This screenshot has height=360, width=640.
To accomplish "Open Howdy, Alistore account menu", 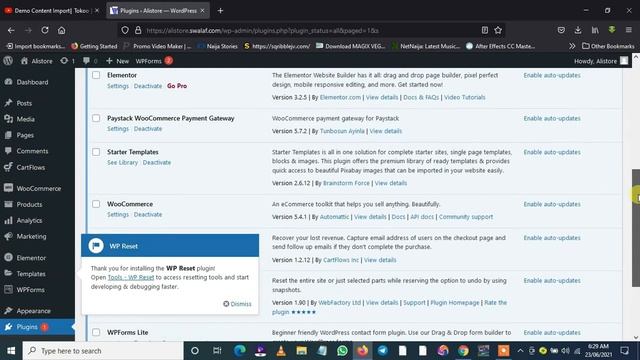I will click(600, 61).
